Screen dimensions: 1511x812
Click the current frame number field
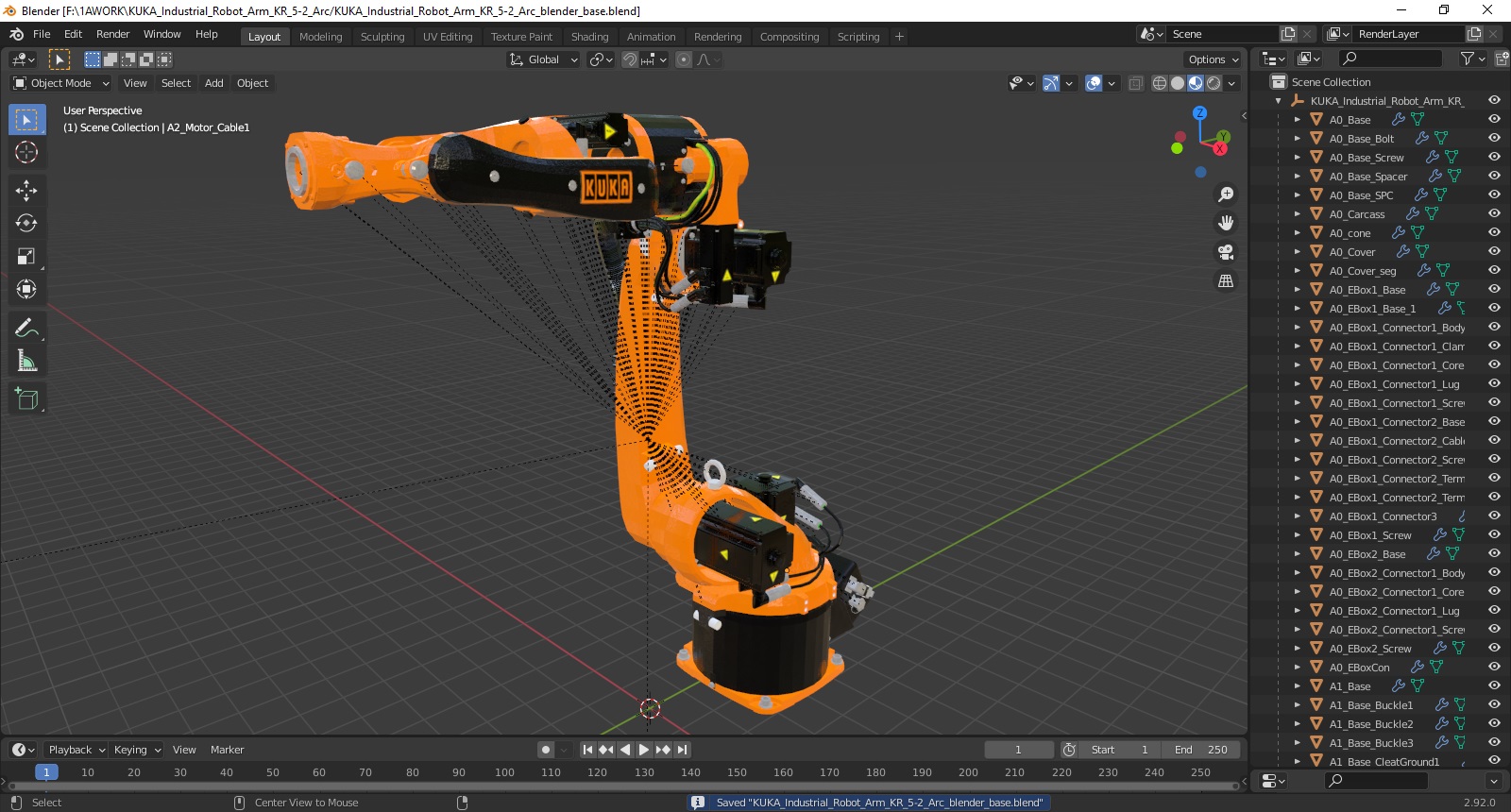[x=1019, y=750]
